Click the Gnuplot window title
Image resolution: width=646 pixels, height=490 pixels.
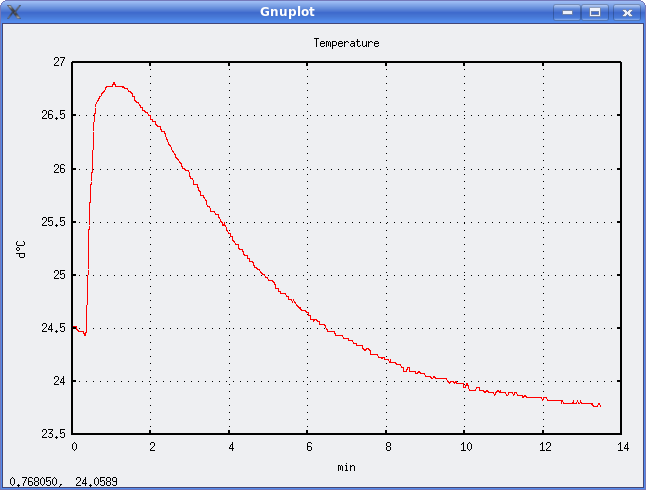[x=287, y=12]
